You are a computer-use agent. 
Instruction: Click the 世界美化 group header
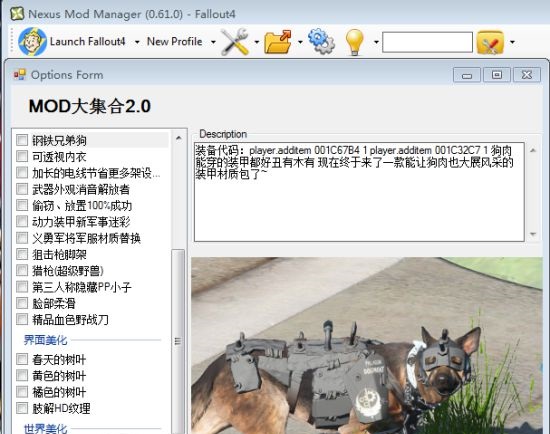[45, 428]
